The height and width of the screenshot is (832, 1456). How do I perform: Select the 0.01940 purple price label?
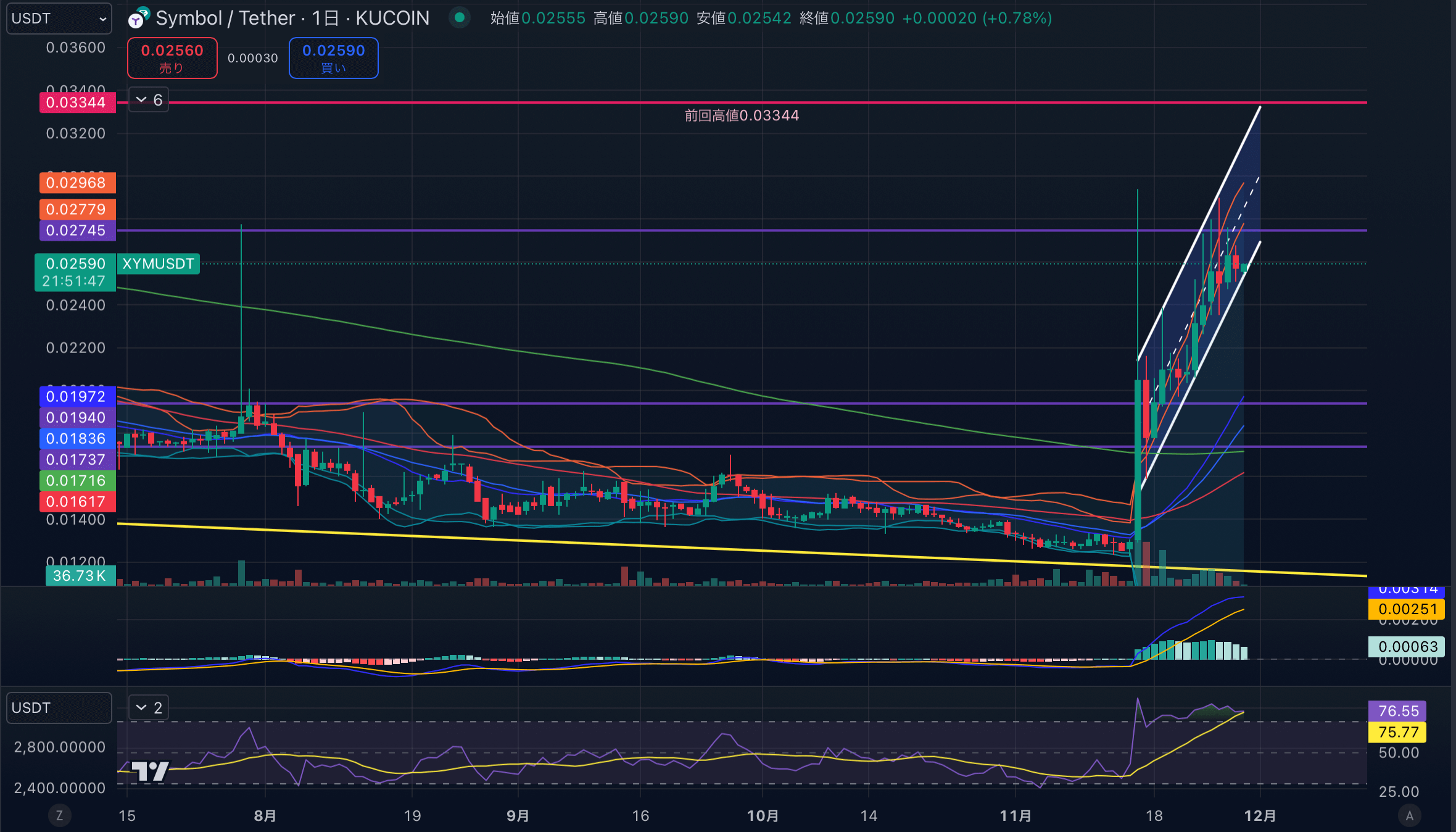click(x=78, y=417)
